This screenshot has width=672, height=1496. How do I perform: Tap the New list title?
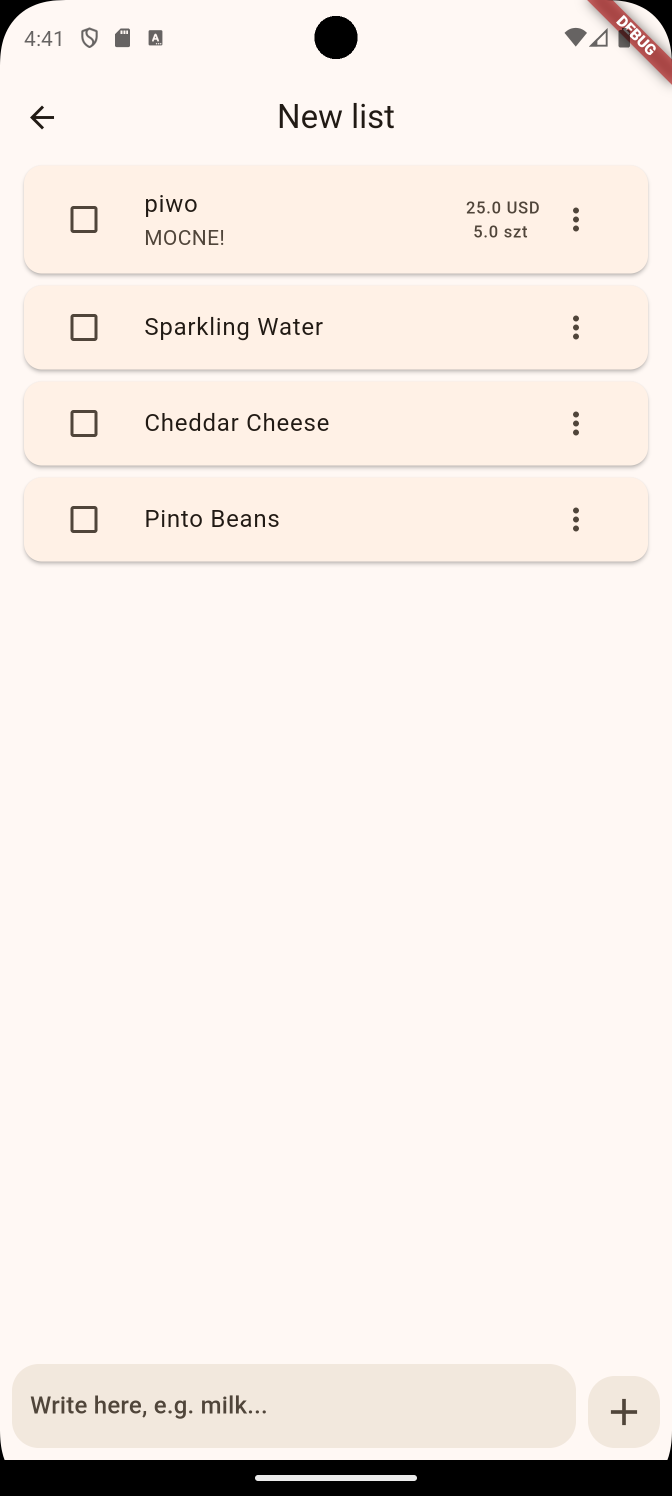pyautogui.click(x=336, y=116)
